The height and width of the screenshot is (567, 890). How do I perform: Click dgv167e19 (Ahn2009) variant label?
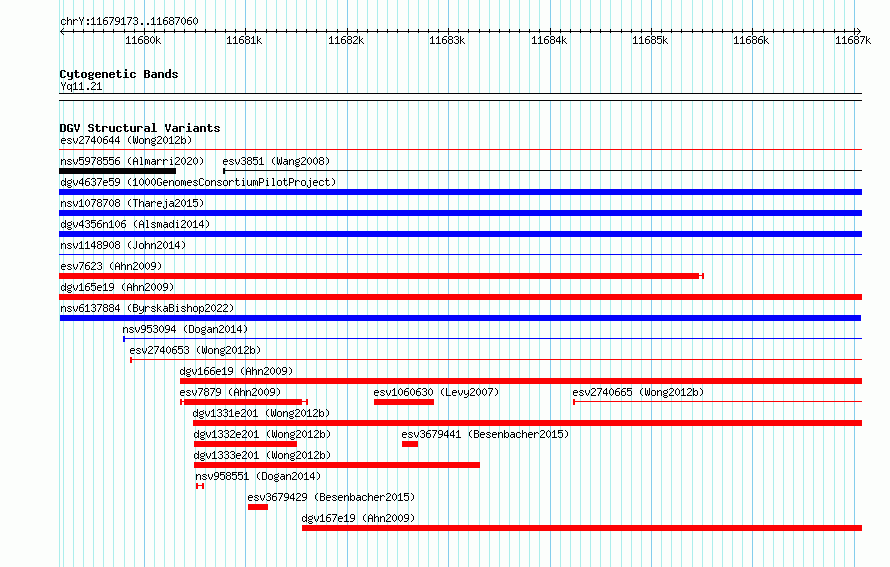(358, 518)
